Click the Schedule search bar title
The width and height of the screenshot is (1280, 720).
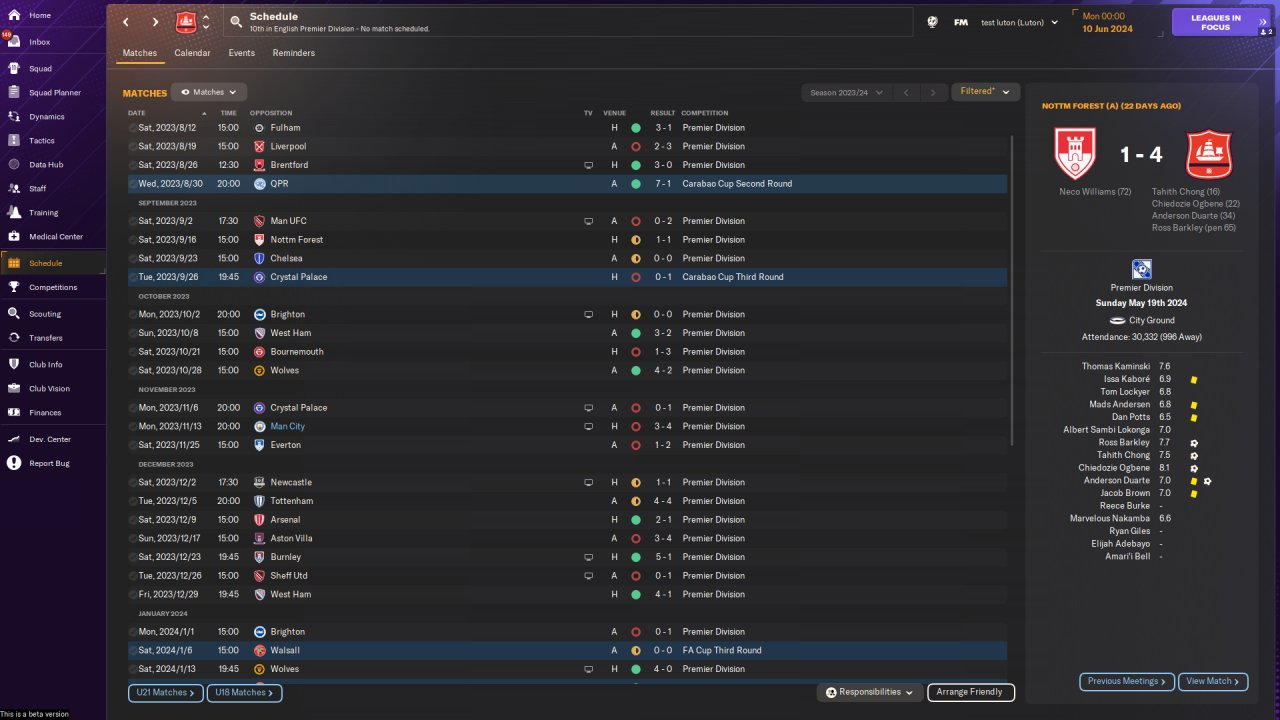coord(274,16)
